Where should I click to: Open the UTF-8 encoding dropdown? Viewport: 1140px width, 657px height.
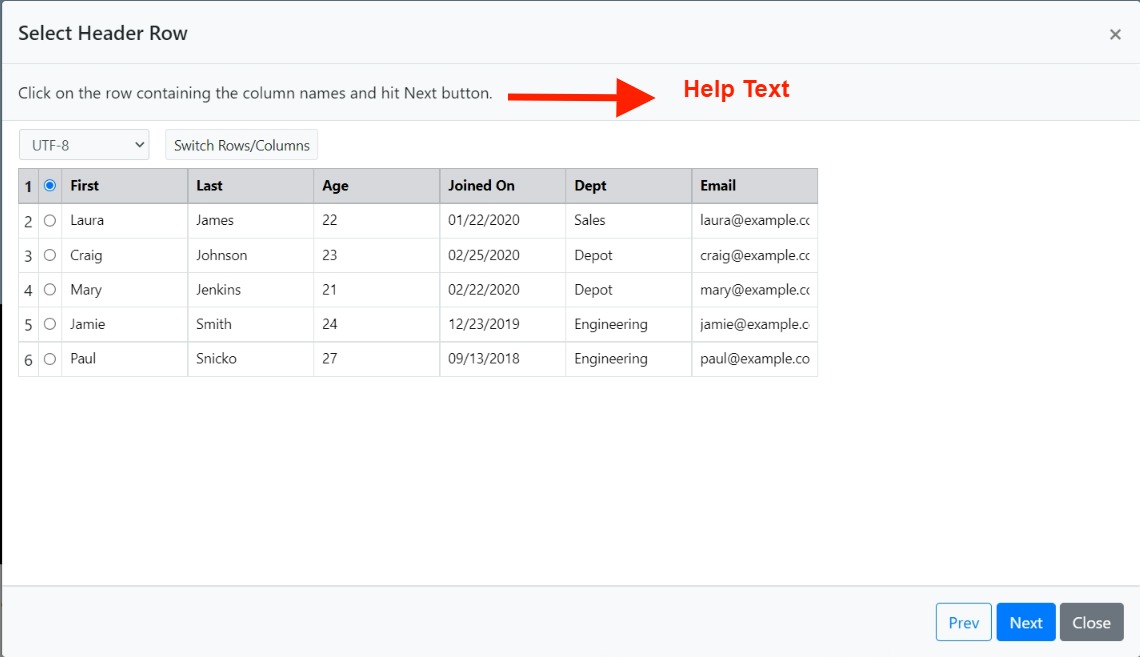(84, 145)
